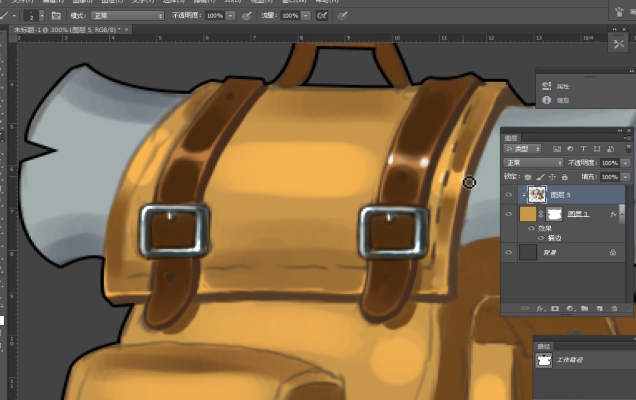Select the 工作路径 work path row
Screen dimensions: 636x400
pyautogui.click(x=584, y=360)
